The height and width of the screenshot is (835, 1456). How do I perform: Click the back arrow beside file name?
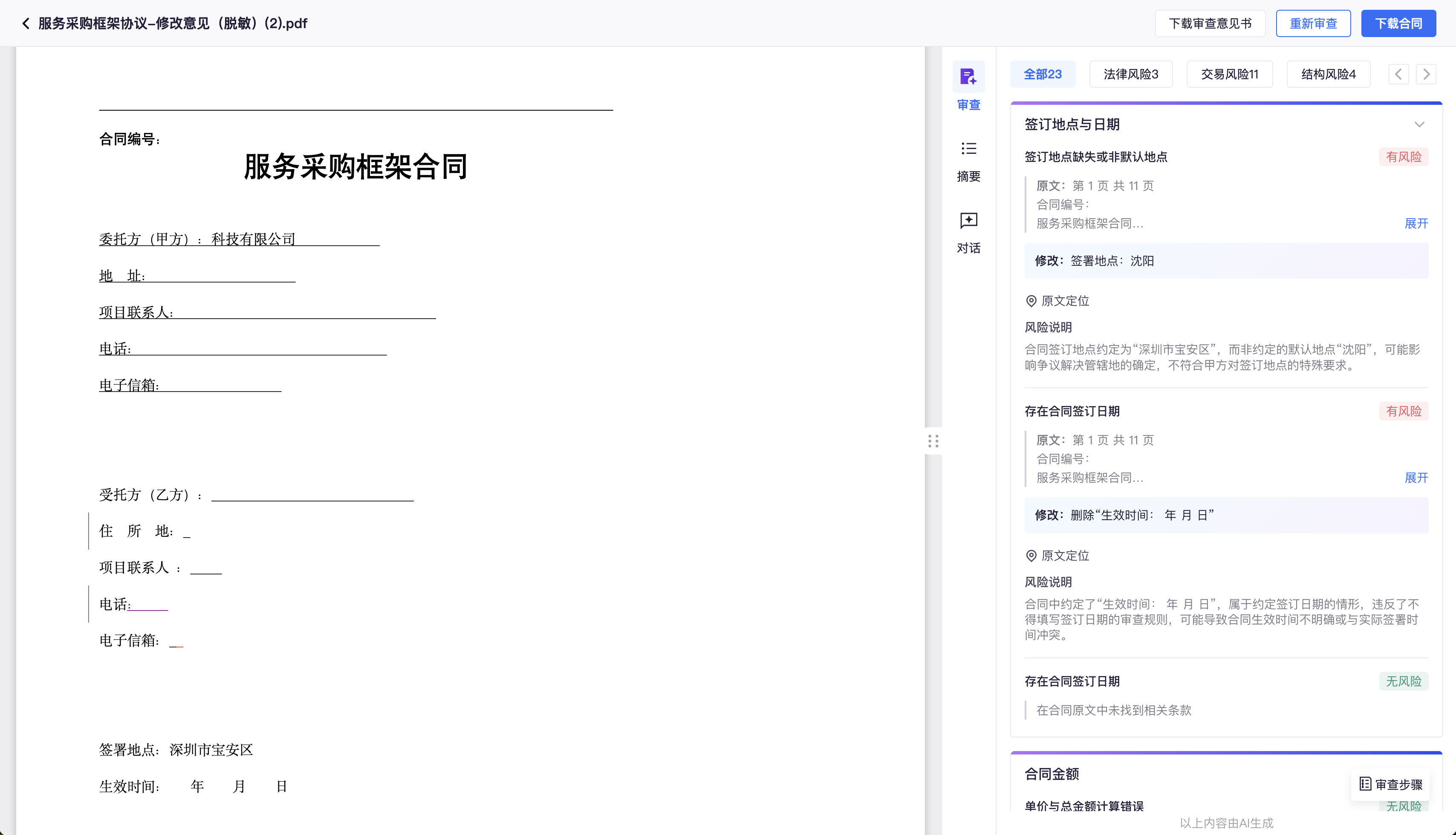pyautogui.click(x=25, y=23)
